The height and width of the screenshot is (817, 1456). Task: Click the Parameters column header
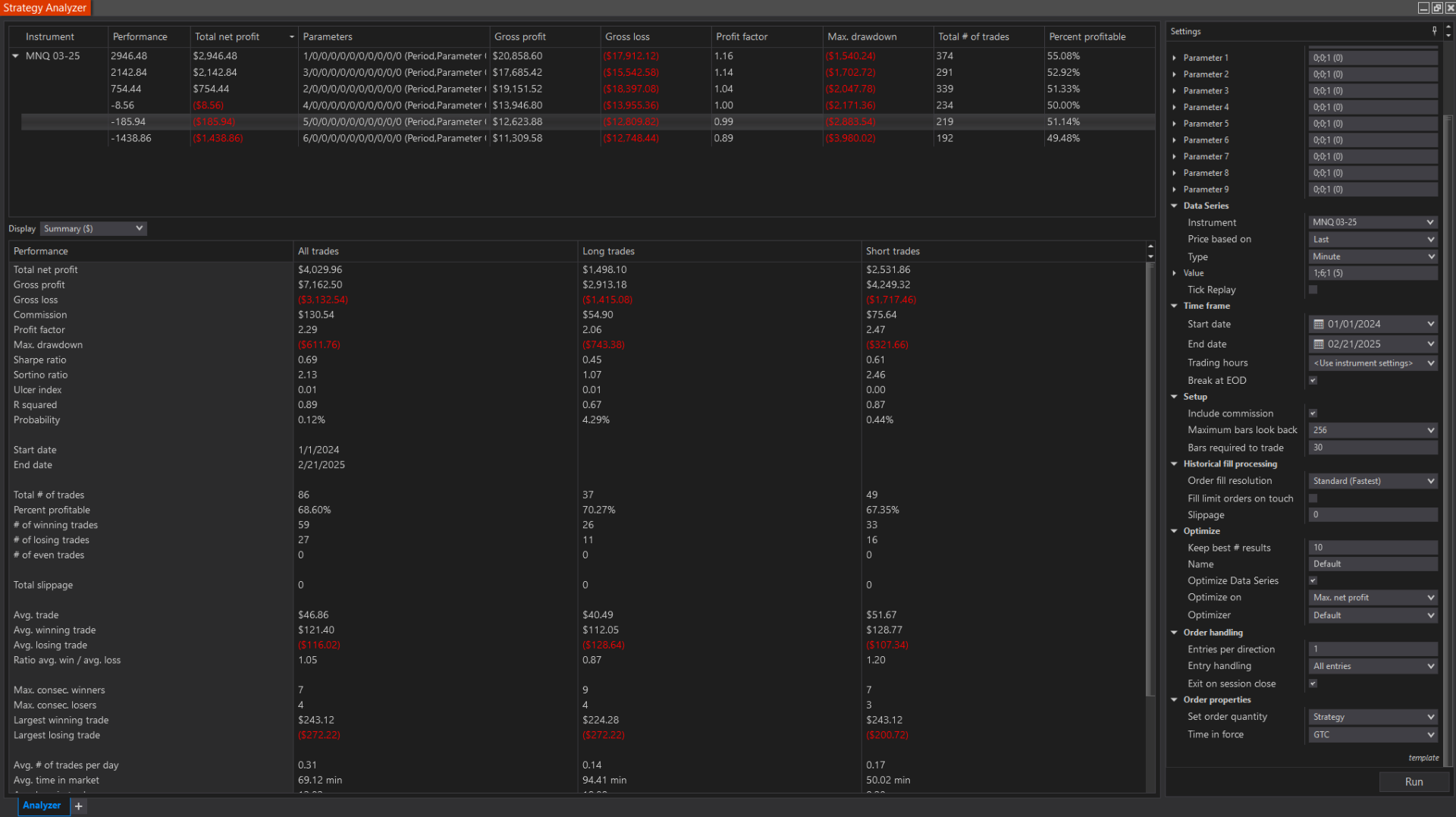coord(394,37)
